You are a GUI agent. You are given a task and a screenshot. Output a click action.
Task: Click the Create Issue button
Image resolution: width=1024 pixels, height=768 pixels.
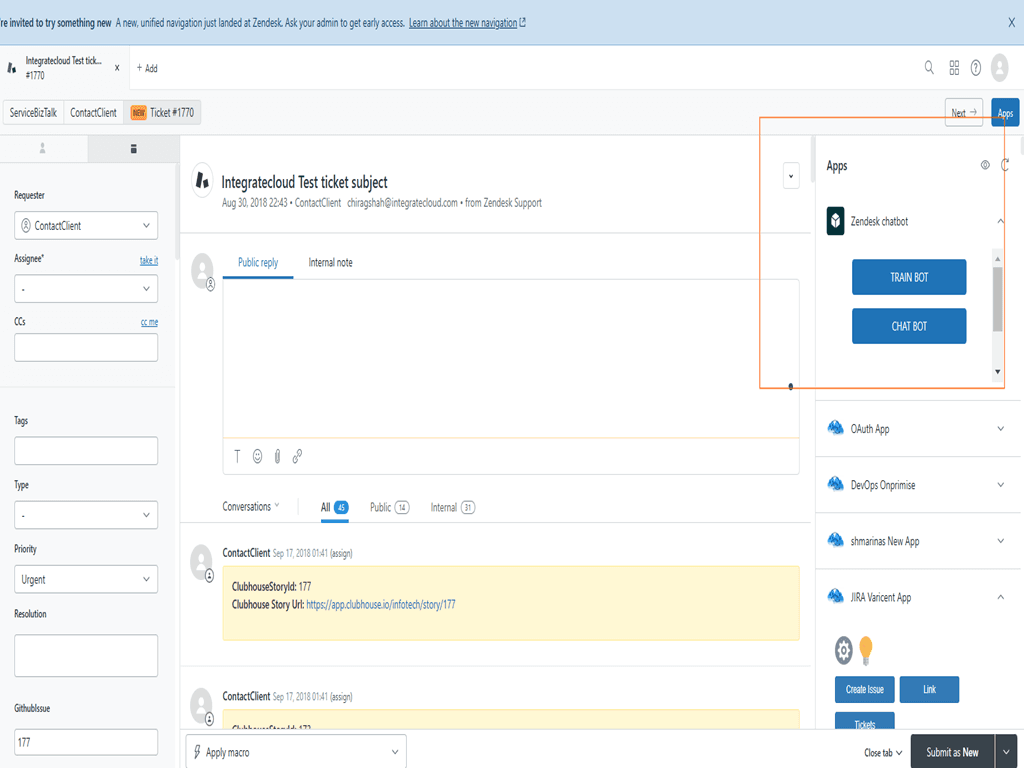tap(865, 690)
